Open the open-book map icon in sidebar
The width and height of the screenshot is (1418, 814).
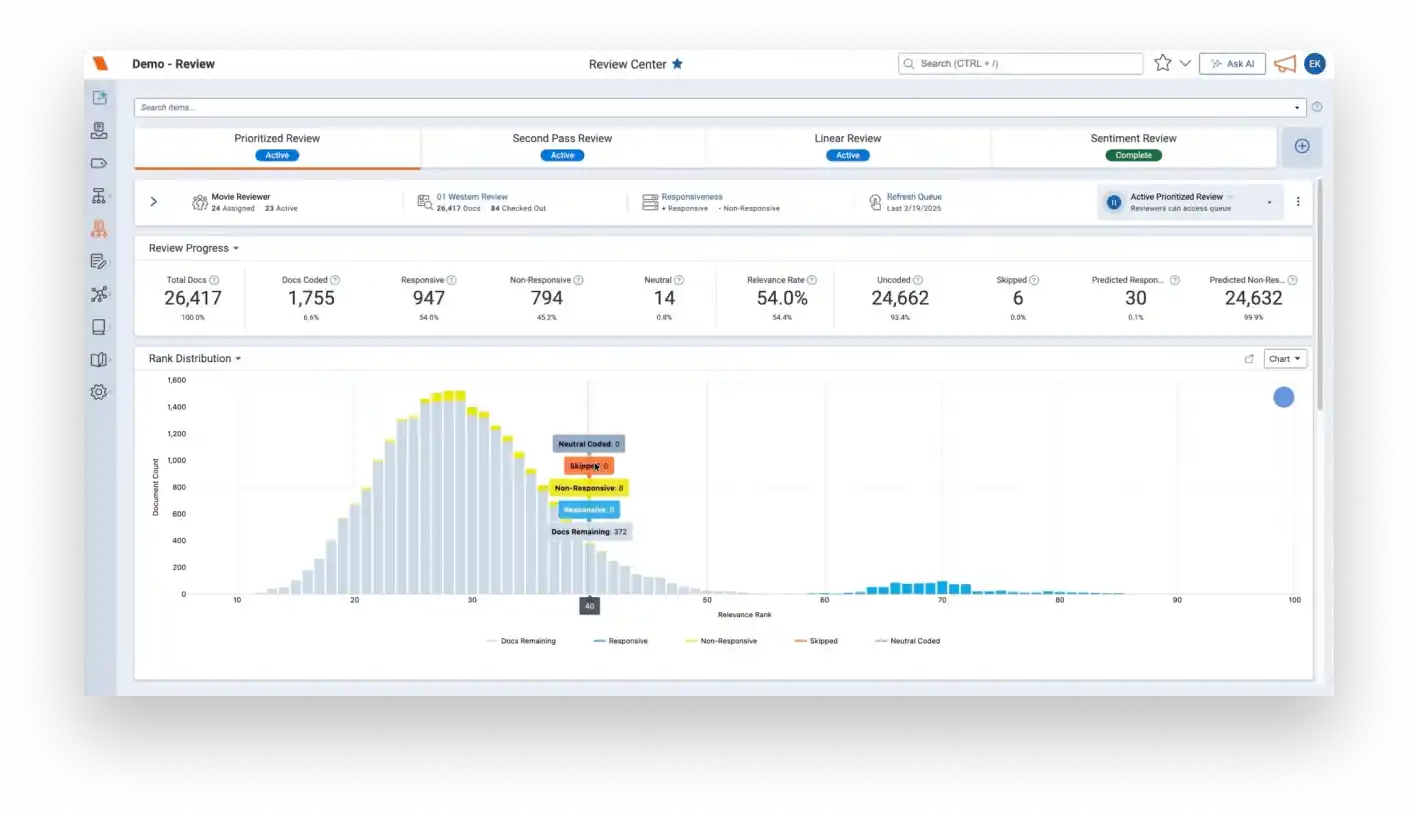pos(99,360)
